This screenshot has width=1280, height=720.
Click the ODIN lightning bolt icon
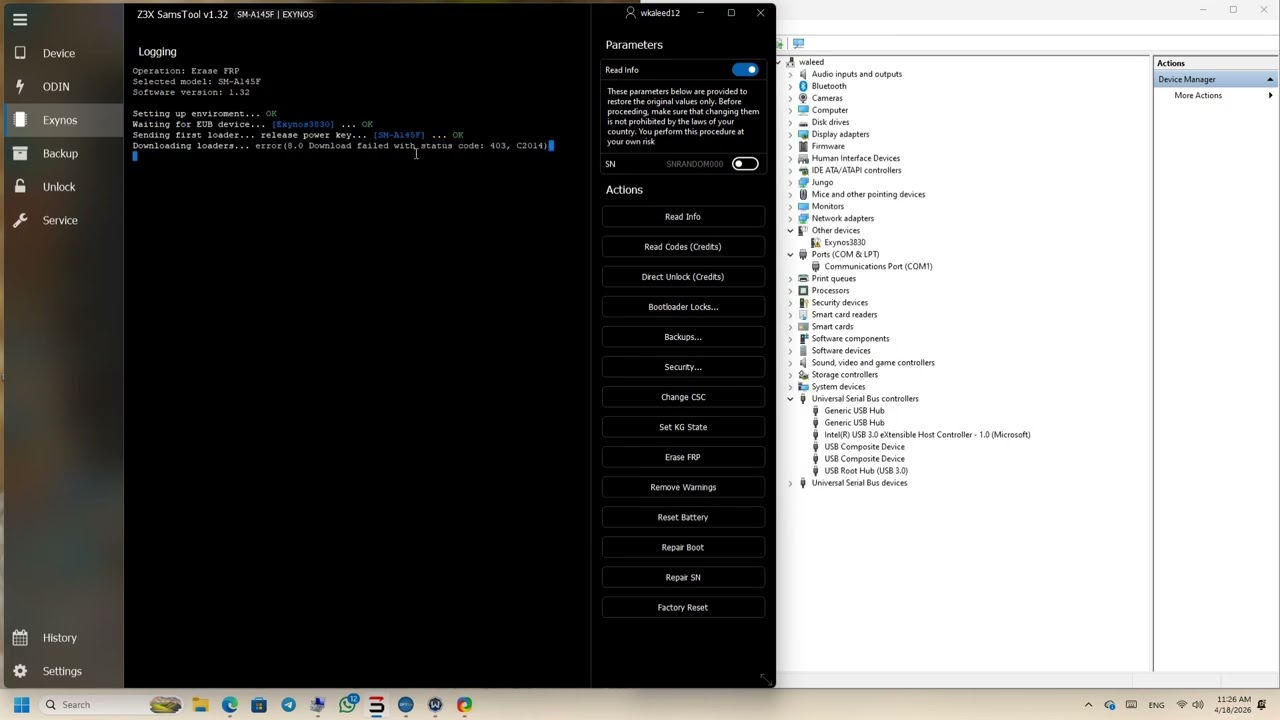(20, 86)
